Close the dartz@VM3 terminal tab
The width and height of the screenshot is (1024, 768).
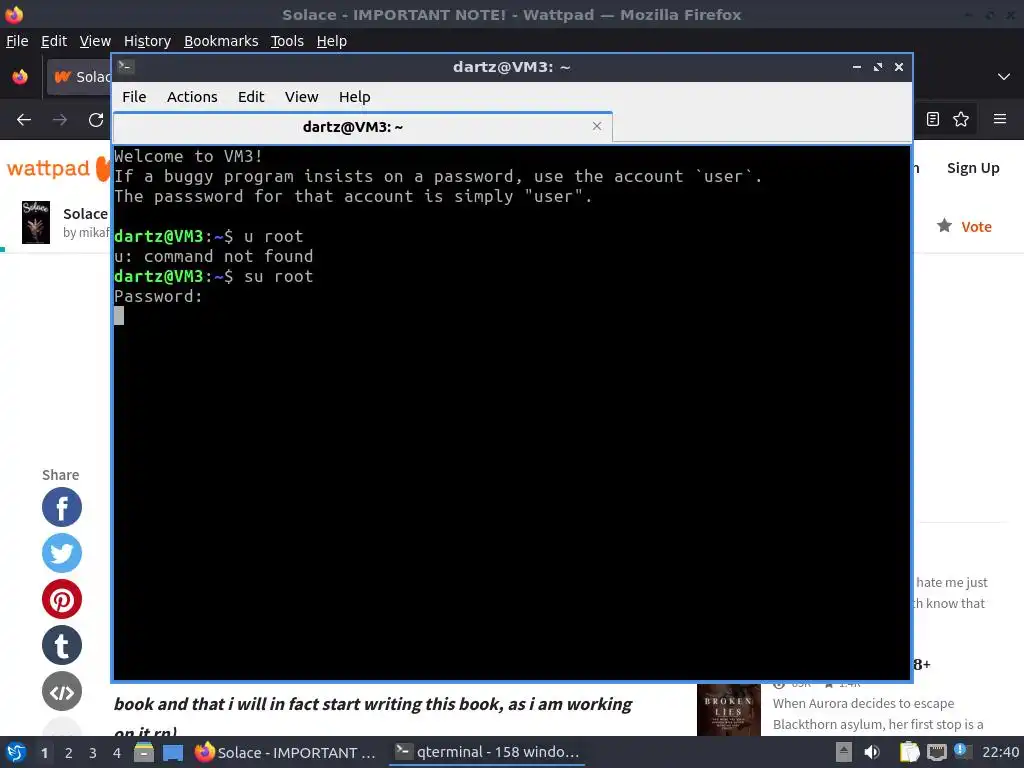[596, 126]
